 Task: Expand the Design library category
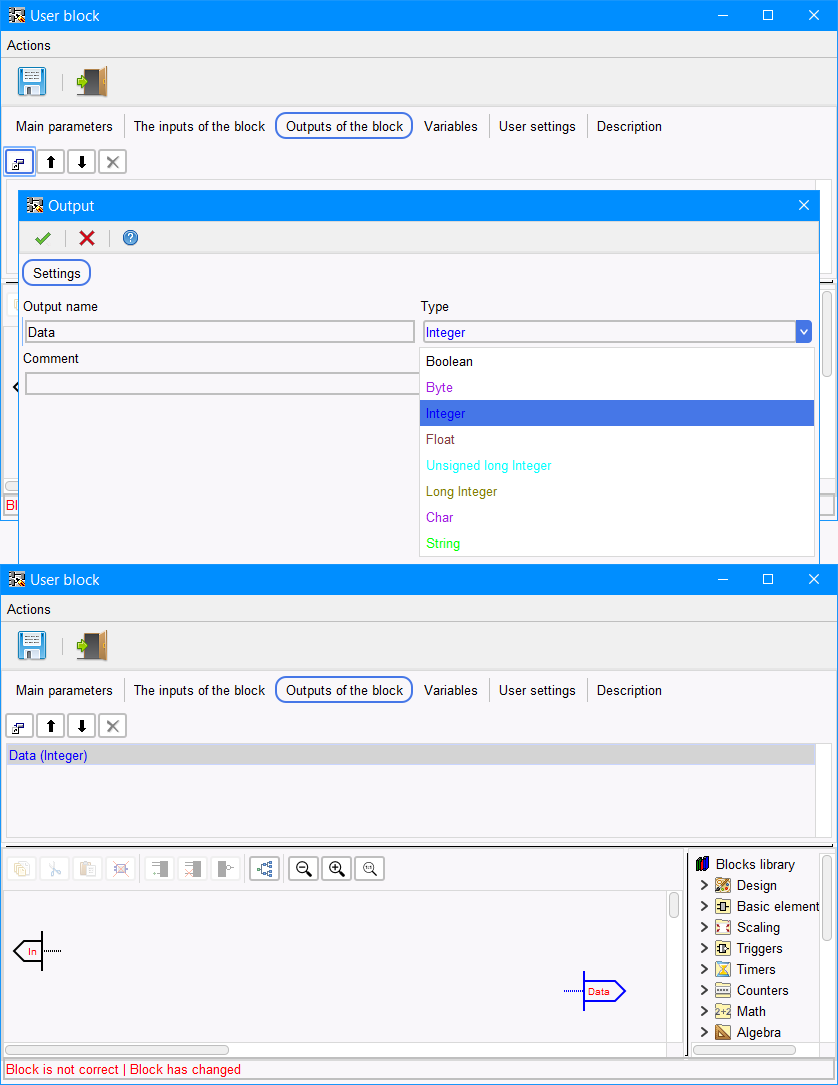pyautogui.click(x=704, y=885)
